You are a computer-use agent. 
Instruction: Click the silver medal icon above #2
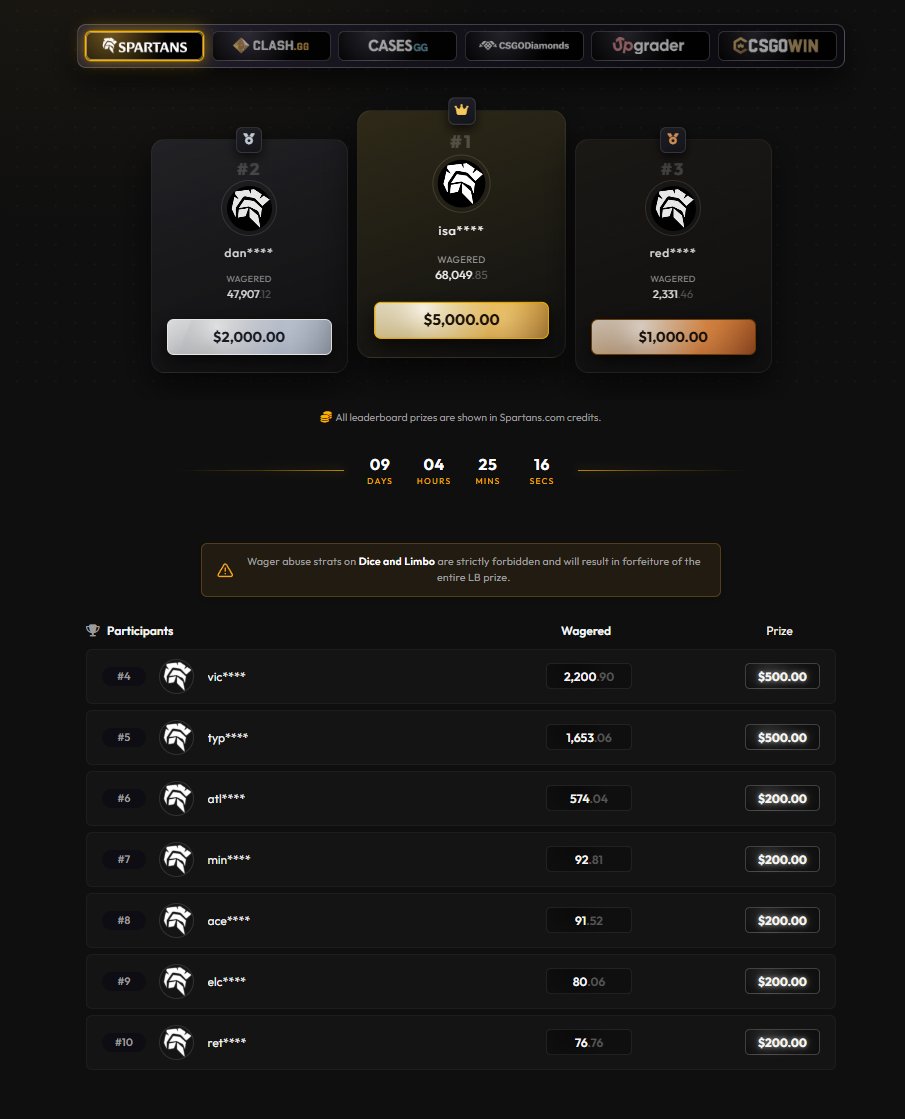249,139
